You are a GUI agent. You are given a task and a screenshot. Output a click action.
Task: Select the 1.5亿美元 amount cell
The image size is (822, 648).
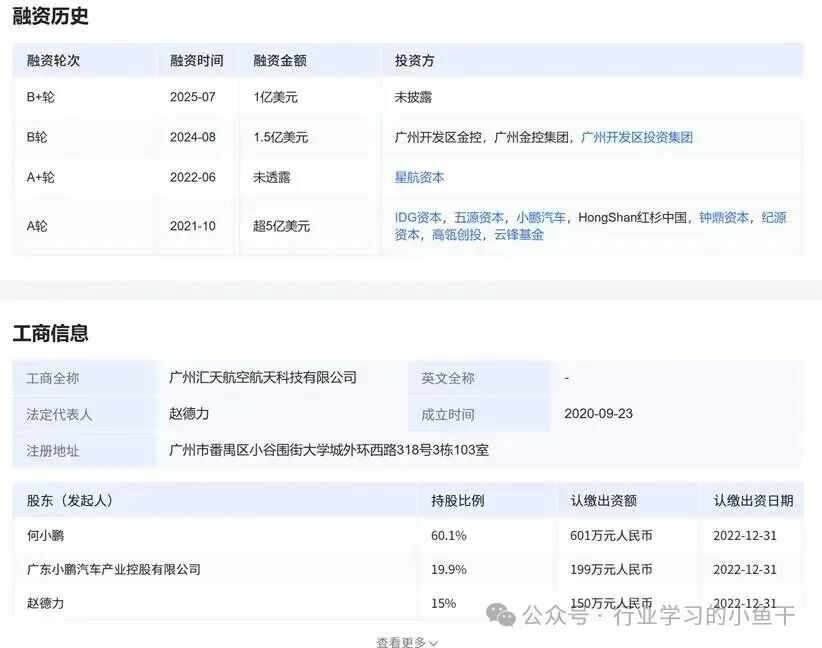click(x=280, y=137)
